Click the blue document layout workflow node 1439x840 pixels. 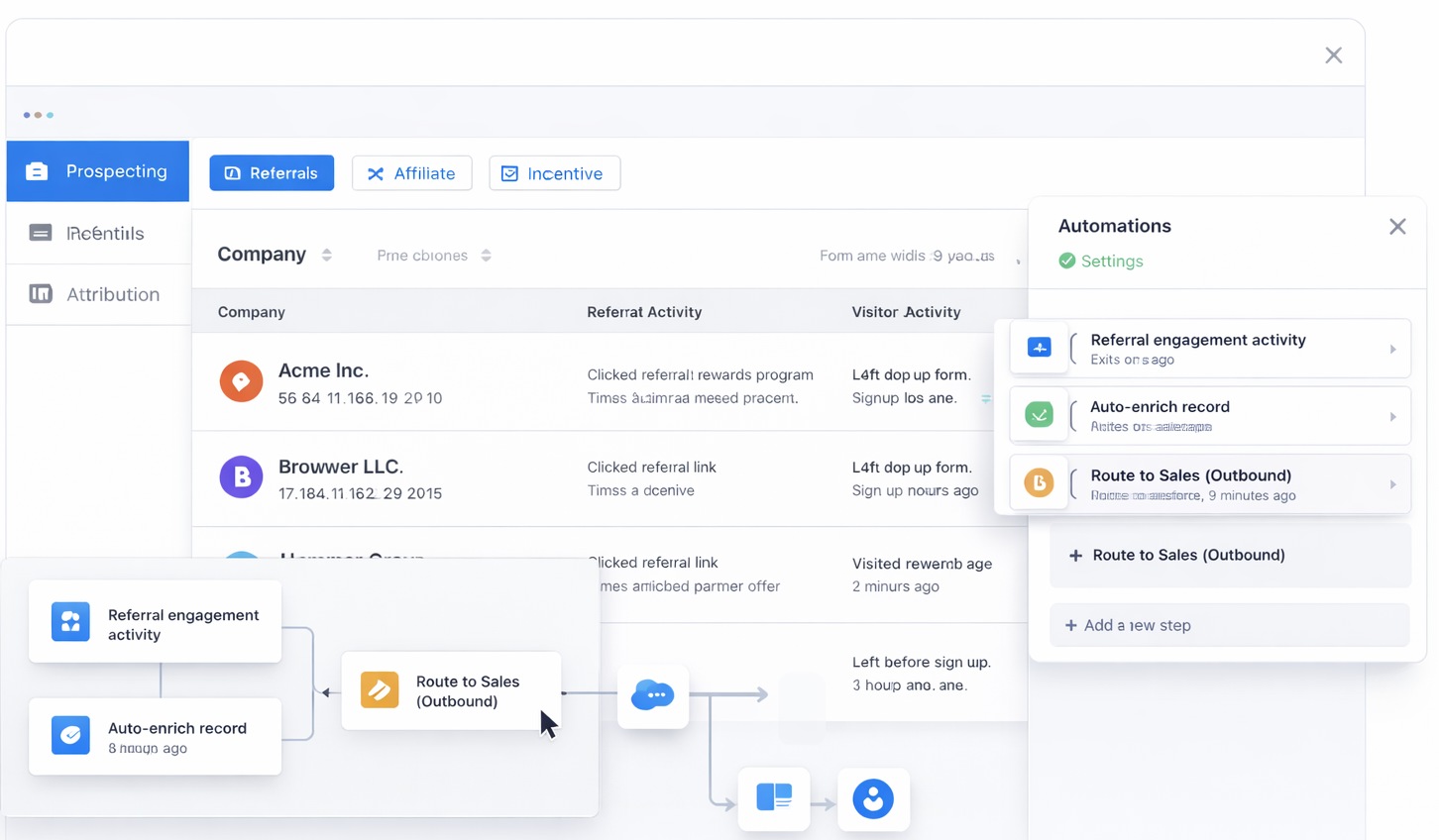tap(774, 797)
